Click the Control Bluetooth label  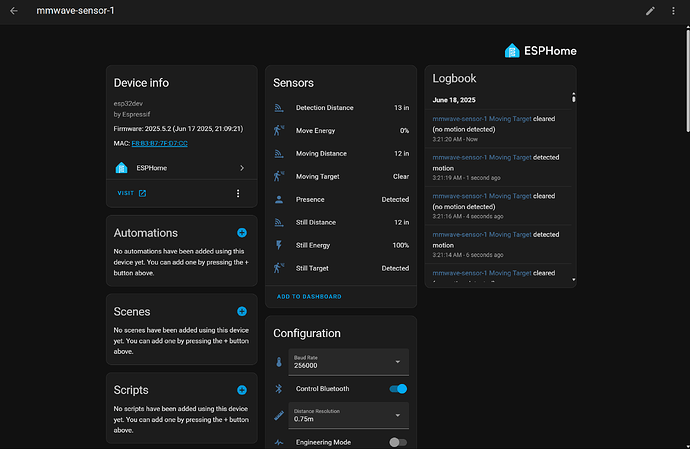[x=323, y=389]
